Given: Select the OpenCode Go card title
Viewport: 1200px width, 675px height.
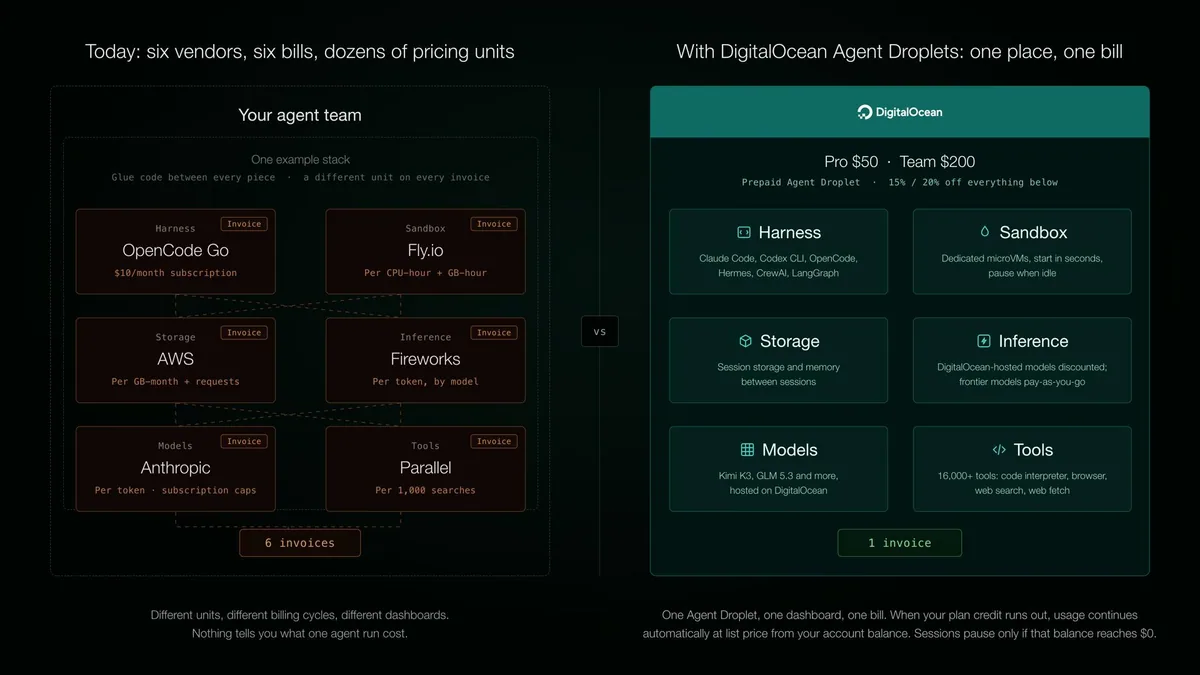Looking at the screenshot, I should pyautogui.click(x=176, y=250).
